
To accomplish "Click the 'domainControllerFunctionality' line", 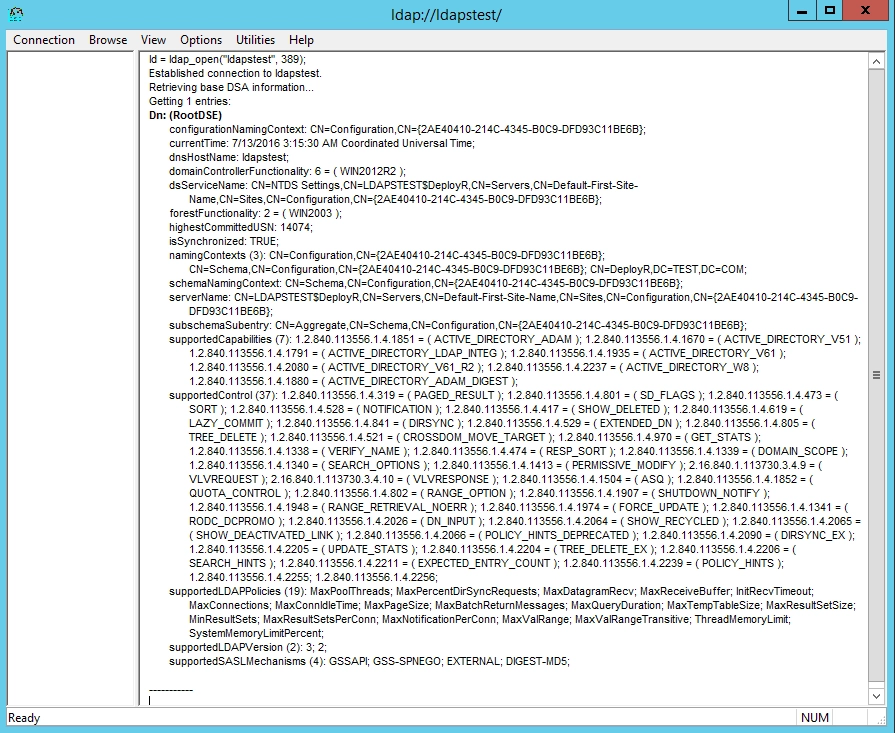I will click(x=287, y=171).
